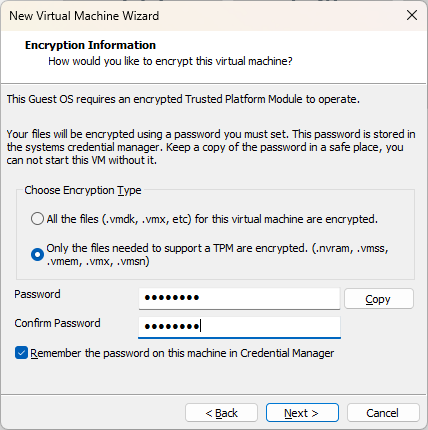Click the Encryption Information heading

coord(90,45)
